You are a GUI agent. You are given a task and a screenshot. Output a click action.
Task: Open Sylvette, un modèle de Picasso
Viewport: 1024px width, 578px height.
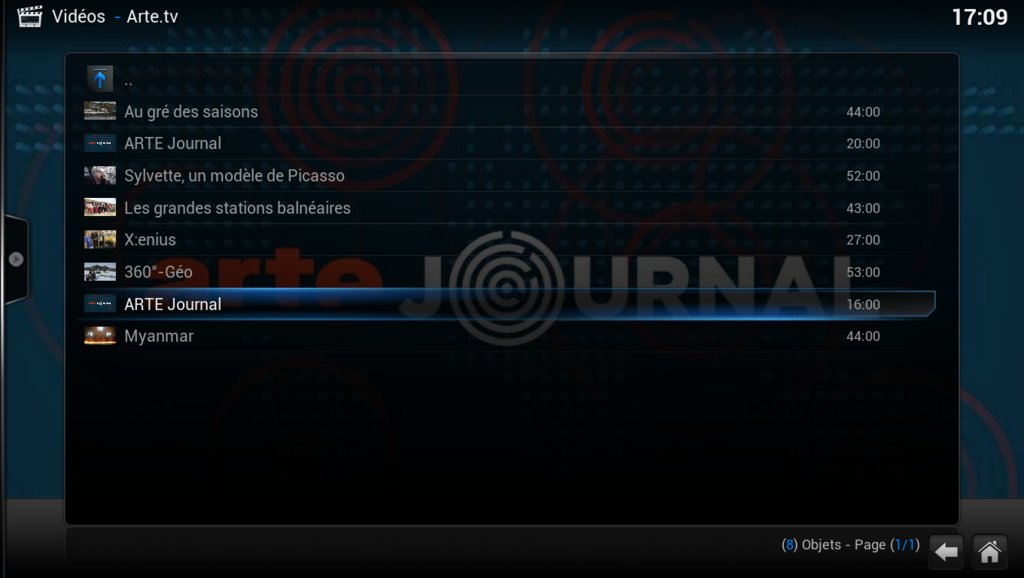(509, 176)
